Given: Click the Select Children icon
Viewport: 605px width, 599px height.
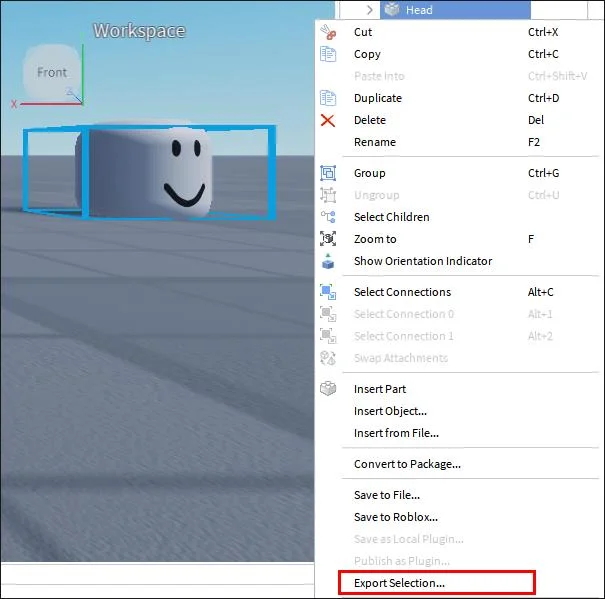Looking at the screenshot, I should 328,217.
